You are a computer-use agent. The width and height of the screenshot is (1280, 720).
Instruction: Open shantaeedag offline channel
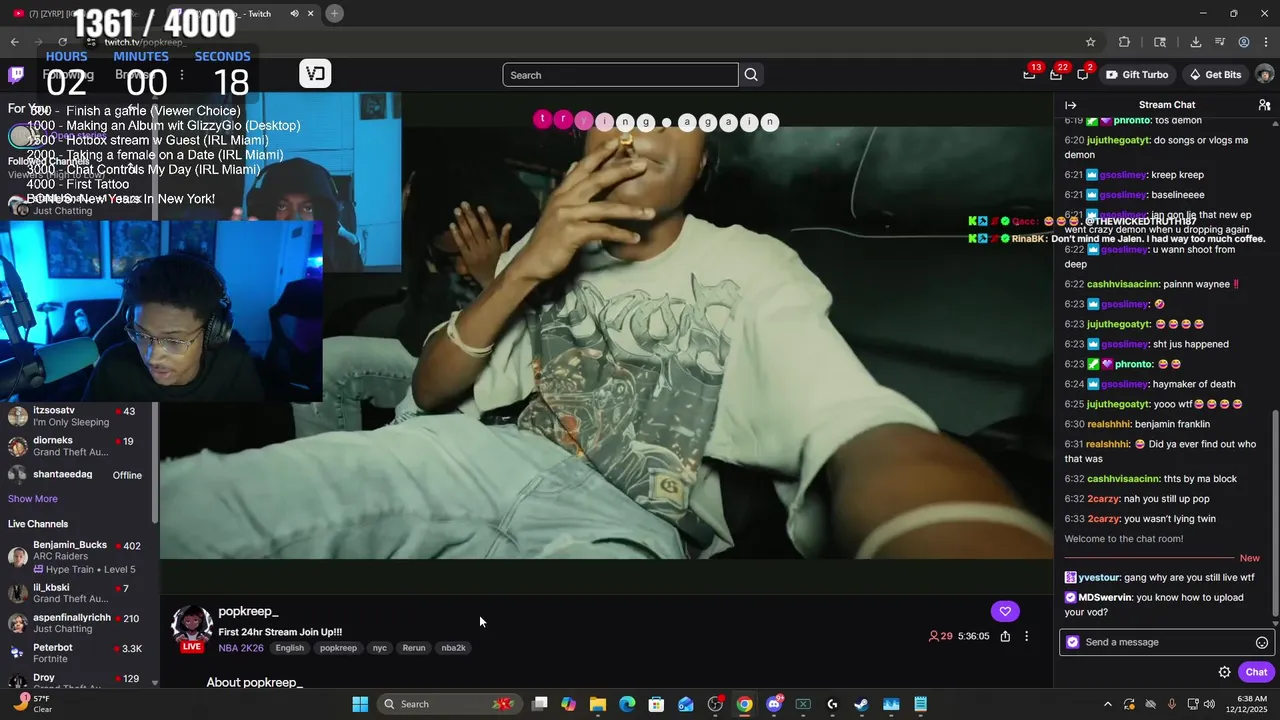[x=78, y=474]
